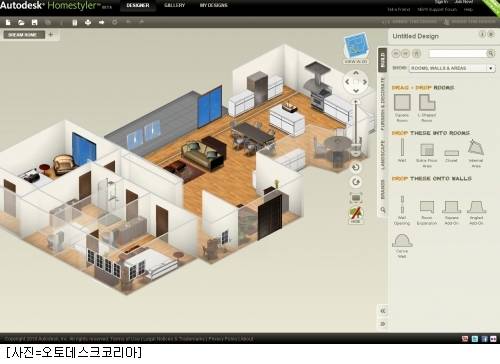Open the Facebook icon in footer

click(484, 339)
